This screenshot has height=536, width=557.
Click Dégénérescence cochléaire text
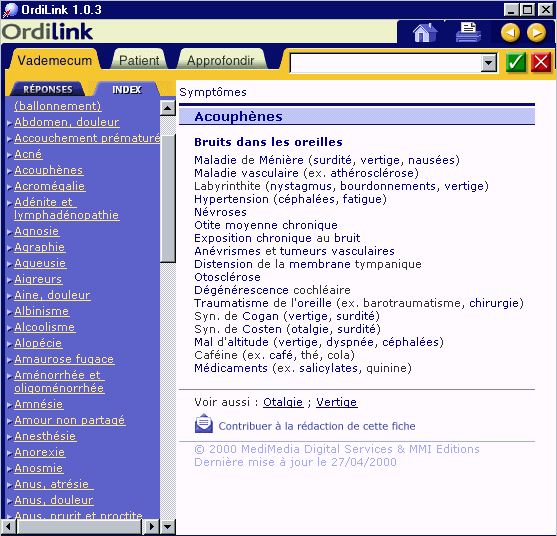(x=272, y=290)
